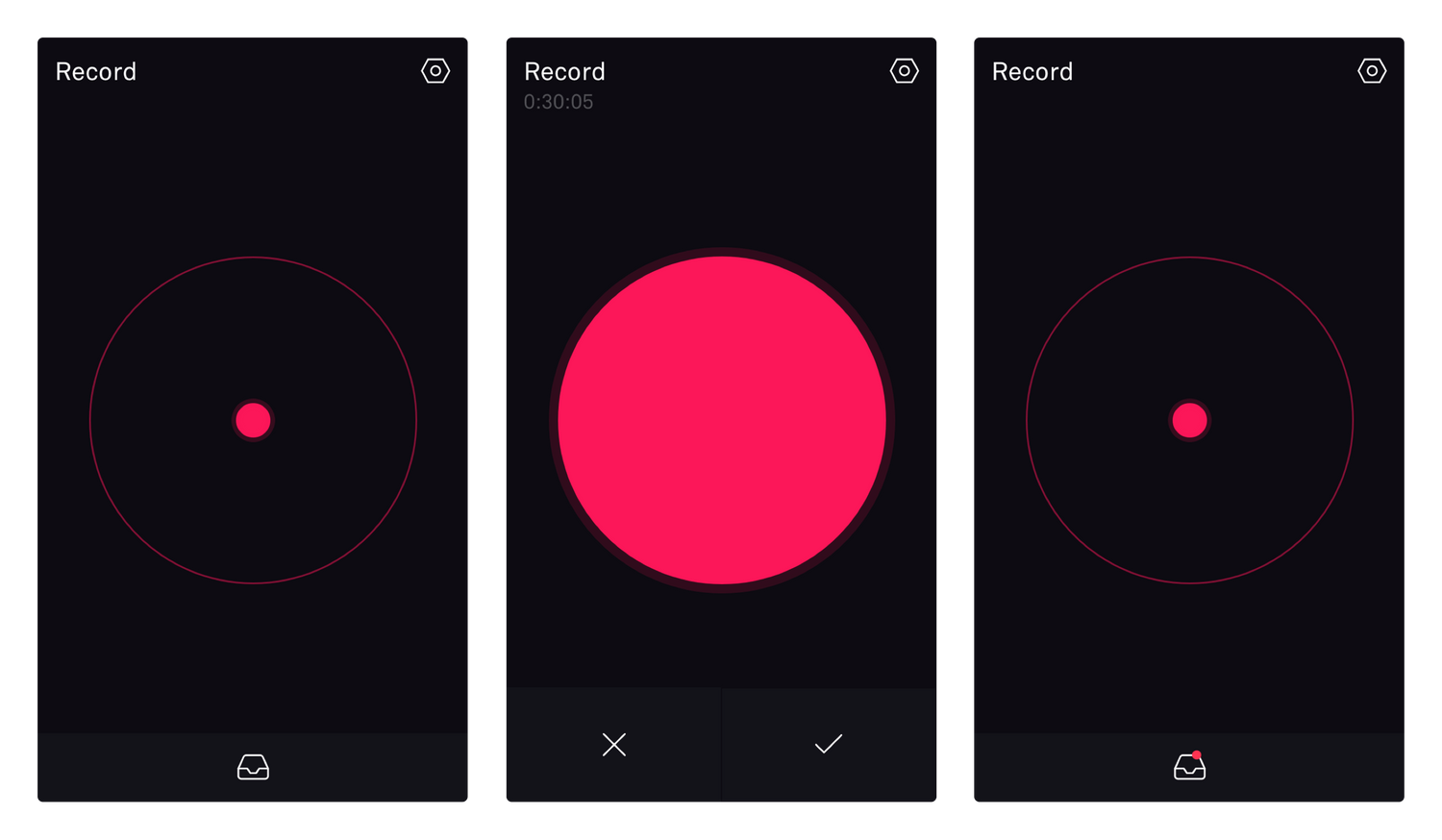Click the Record title on the first screen
The width and height of the screenshot is (1442, 840).
96,72
